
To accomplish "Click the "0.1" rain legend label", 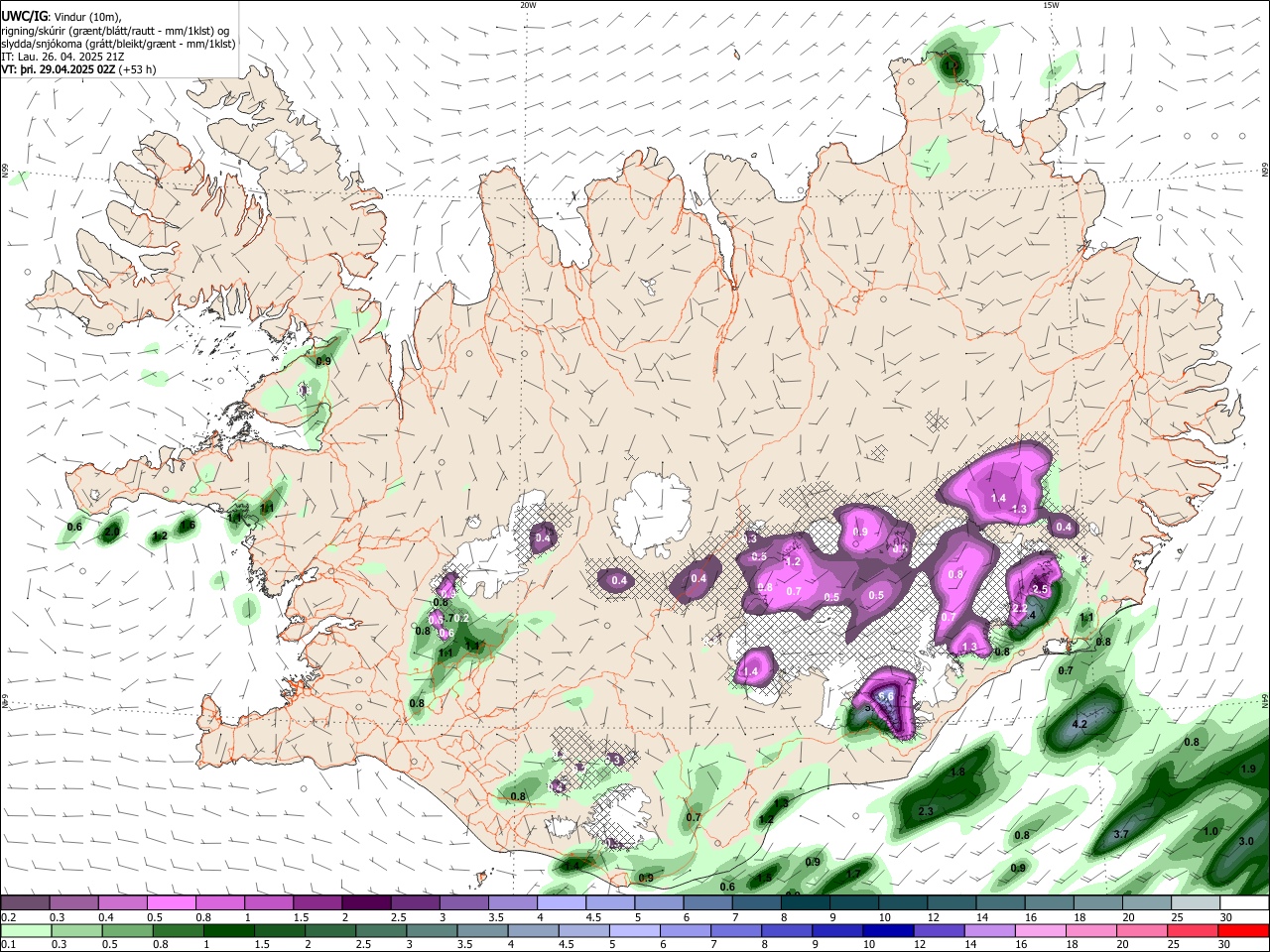I will tap(9, 944).
